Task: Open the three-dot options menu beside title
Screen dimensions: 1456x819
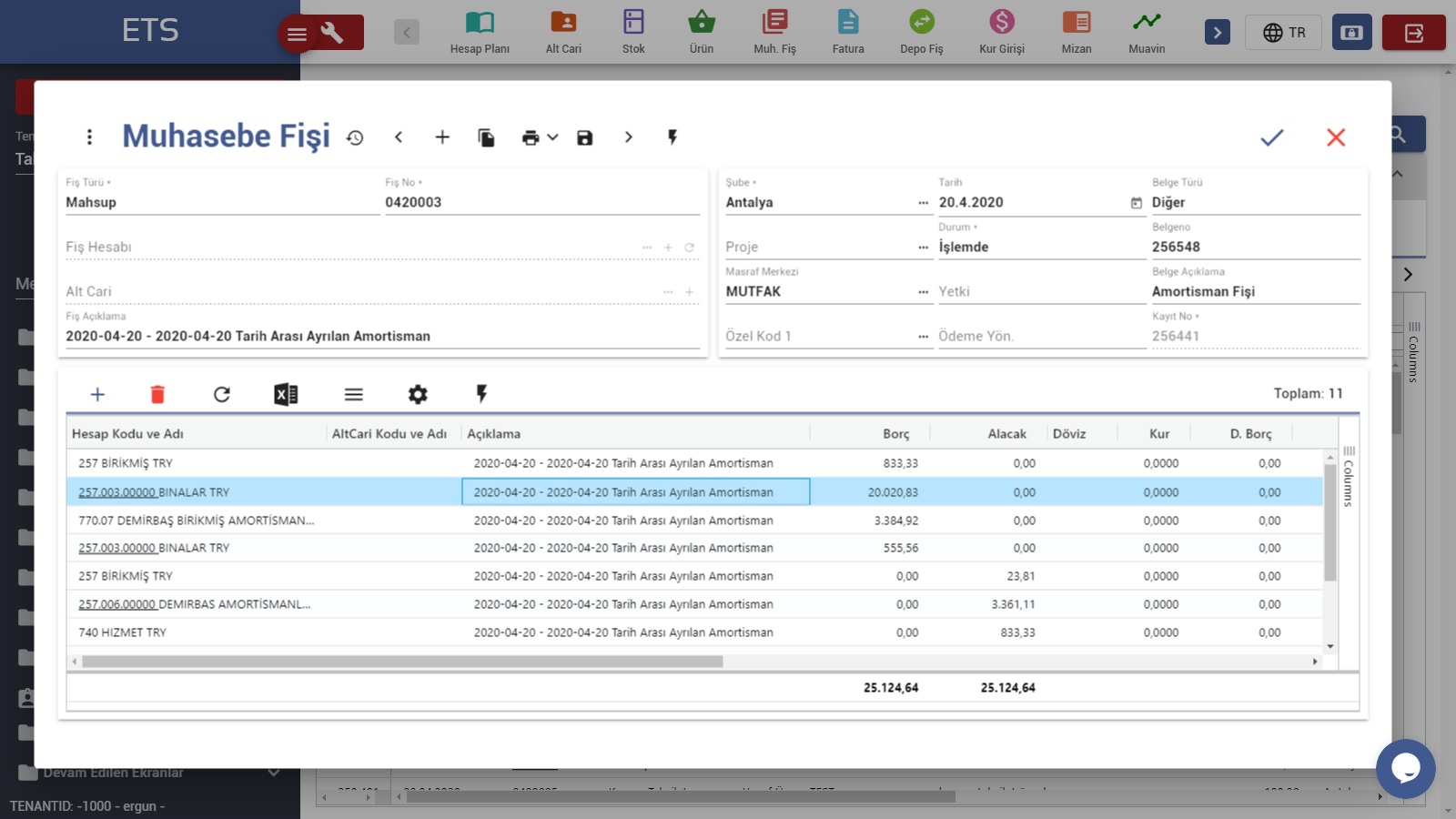Action: [89, 137]
